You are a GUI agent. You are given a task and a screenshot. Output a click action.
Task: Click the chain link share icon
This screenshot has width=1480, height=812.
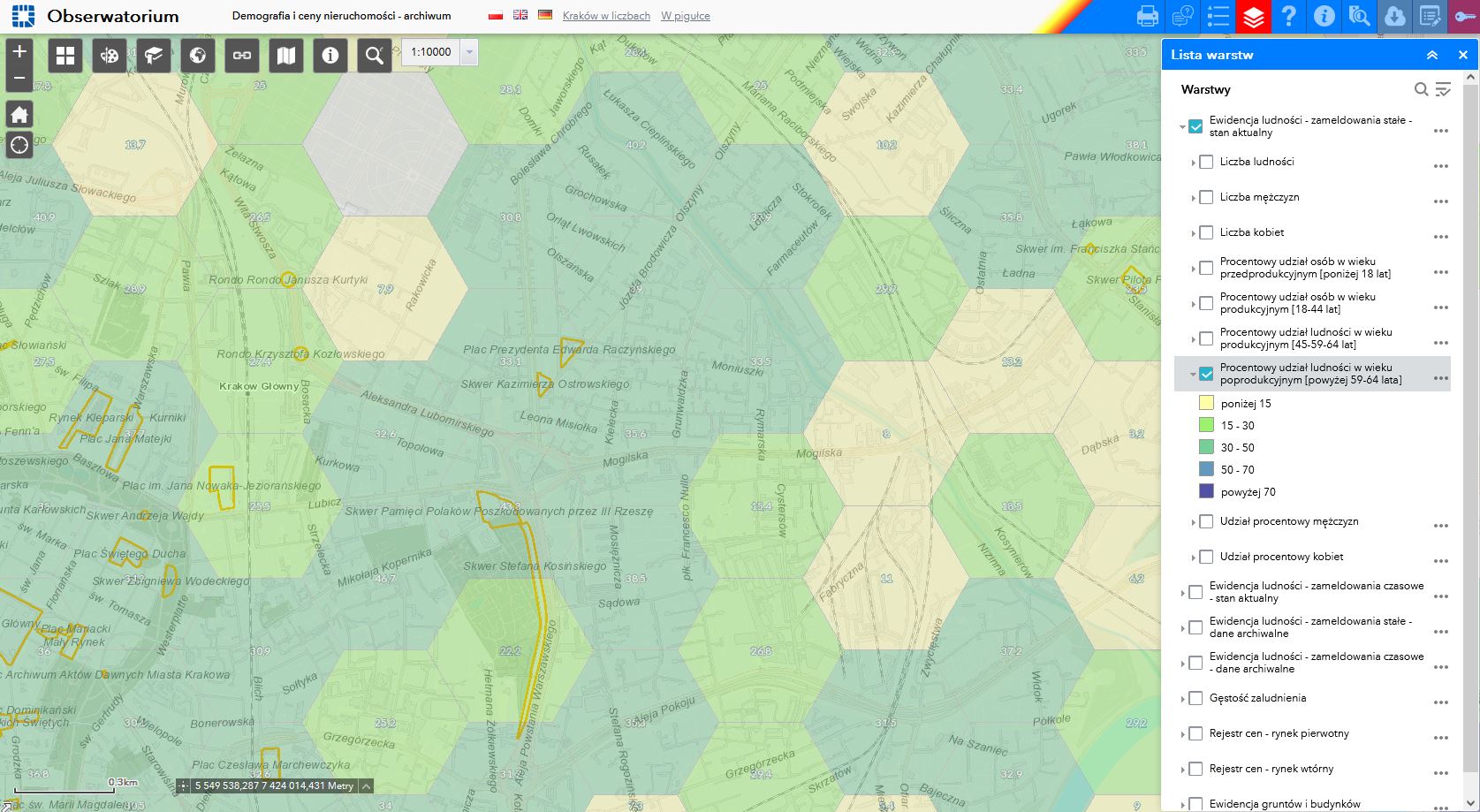tap(242, 56)
